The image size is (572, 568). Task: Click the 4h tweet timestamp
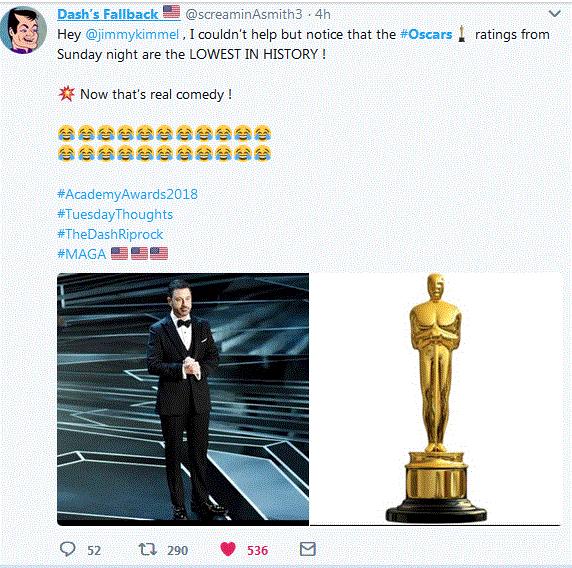tap(323, 14)
